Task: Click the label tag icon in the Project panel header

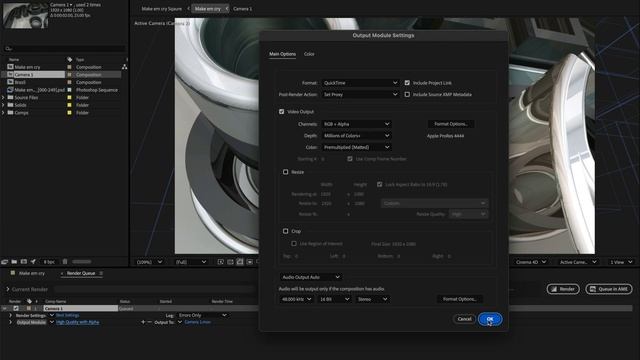Action: point(69,60)
